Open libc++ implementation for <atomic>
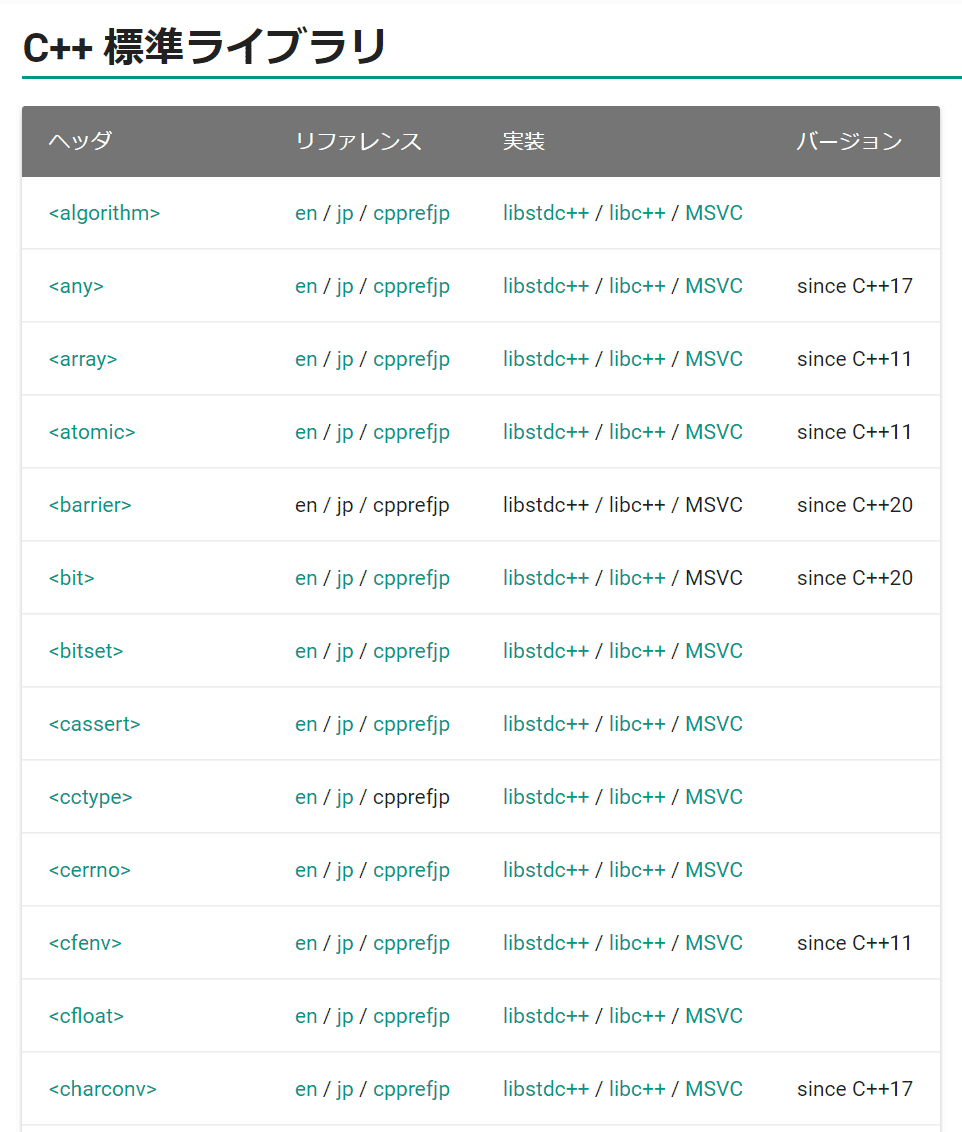This screenshot has width=962, height=1132. (637, 432)
